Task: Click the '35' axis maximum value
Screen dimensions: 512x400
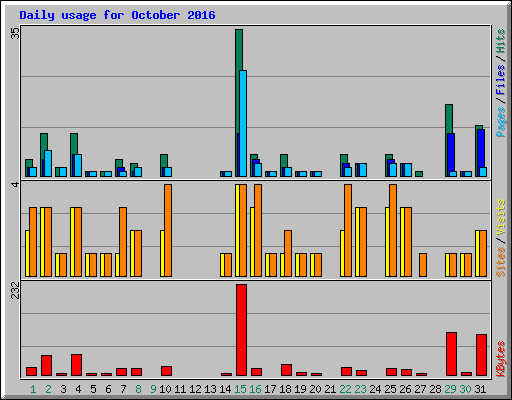Action: click(15, 33)
